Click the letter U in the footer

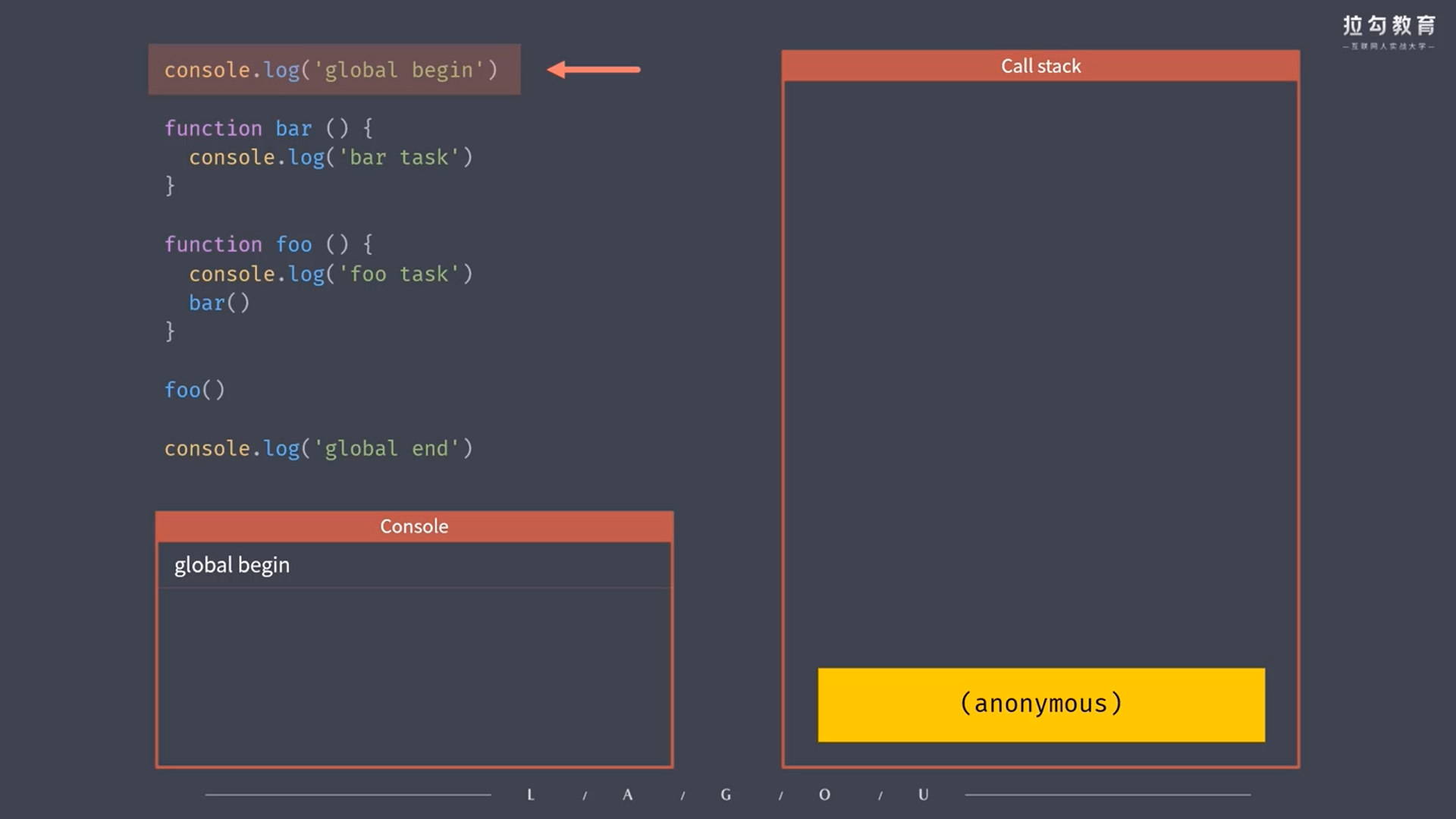923,795
